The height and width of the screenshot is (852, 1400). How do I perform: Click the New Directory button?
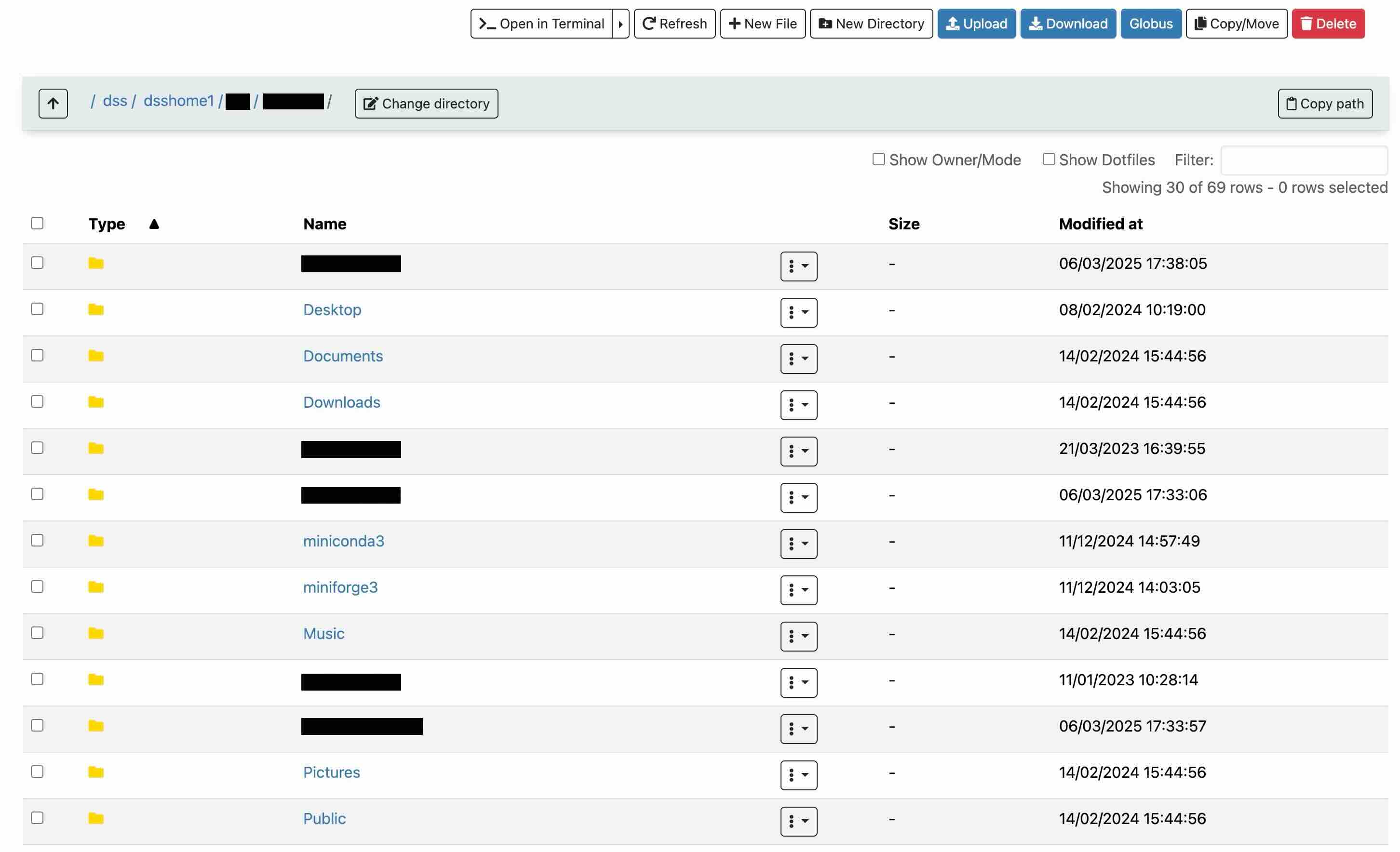pyautogui.click(x=871, y=24)
